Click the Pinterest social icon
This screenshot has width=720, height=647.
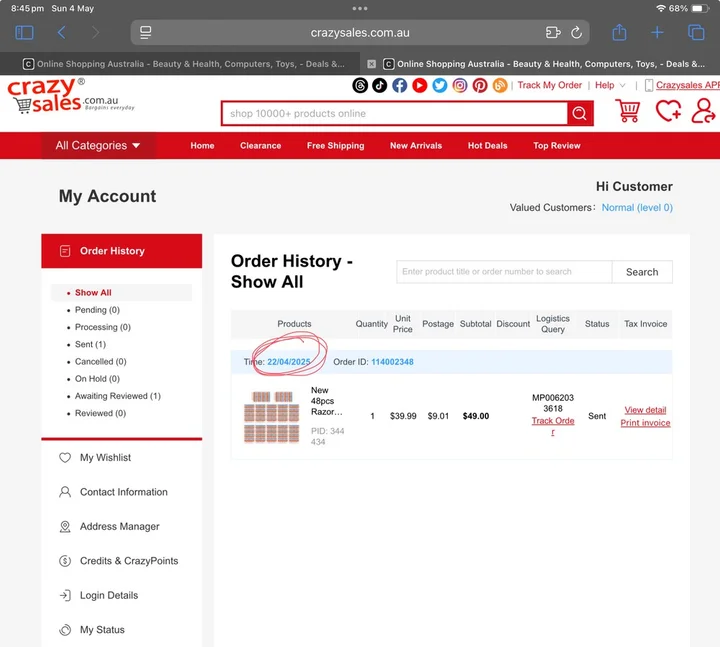point(480,86)
